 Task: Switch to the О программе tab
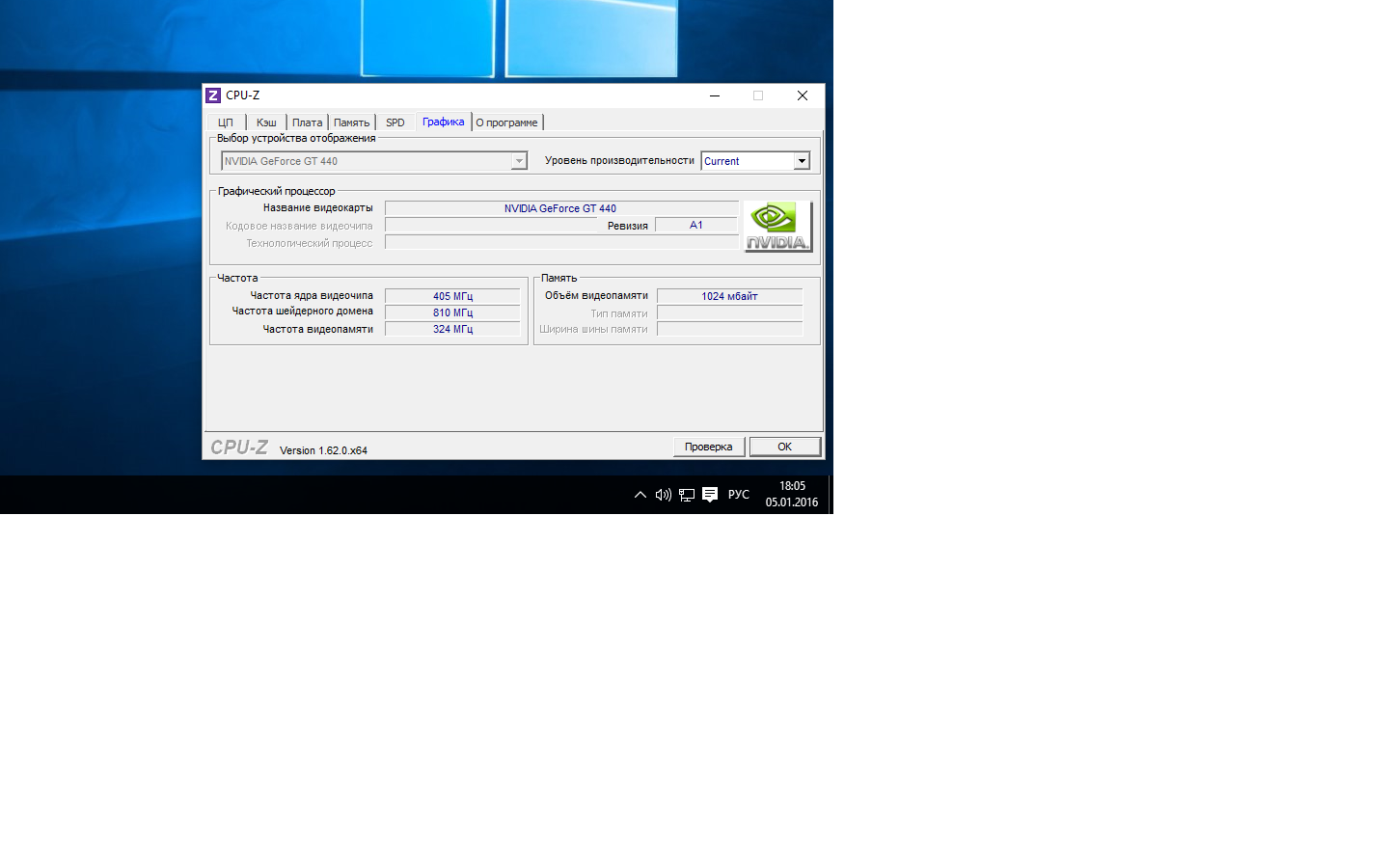(x=506, y=122)
